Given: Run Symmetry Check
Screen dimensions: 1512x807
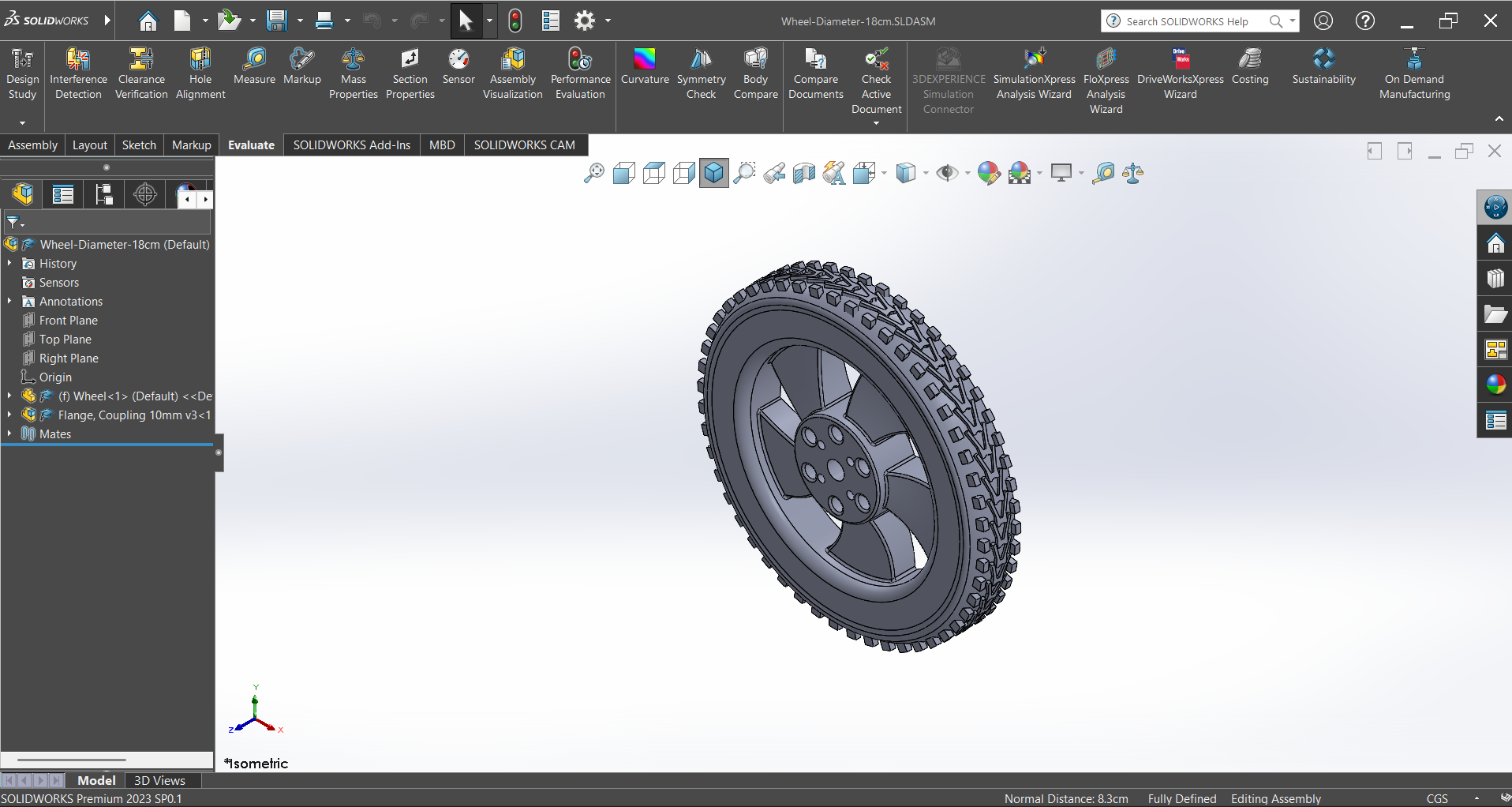Looking at the screenshot, I should [701, 73].
